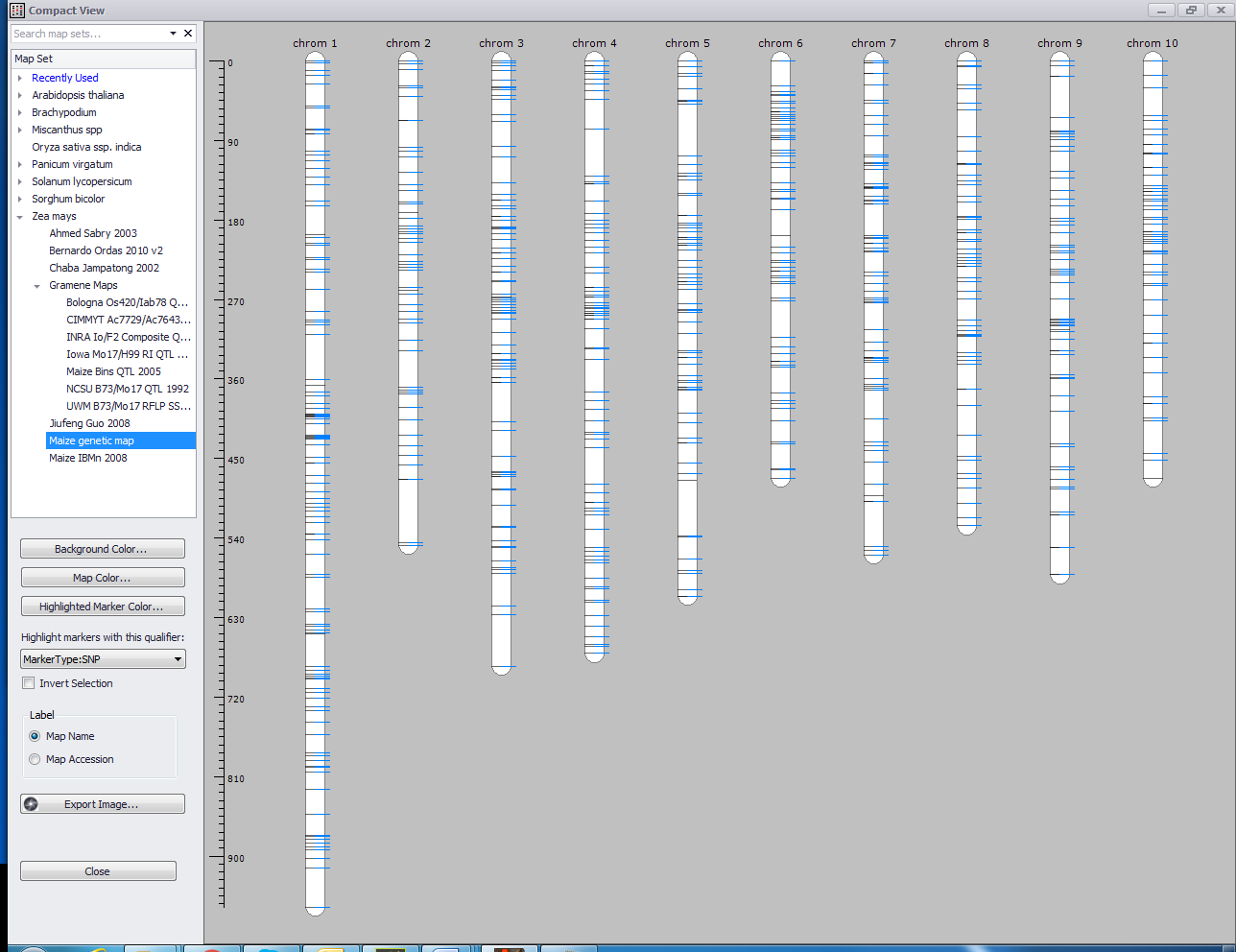Click the chrom 1 map bar

click(315, 484)
